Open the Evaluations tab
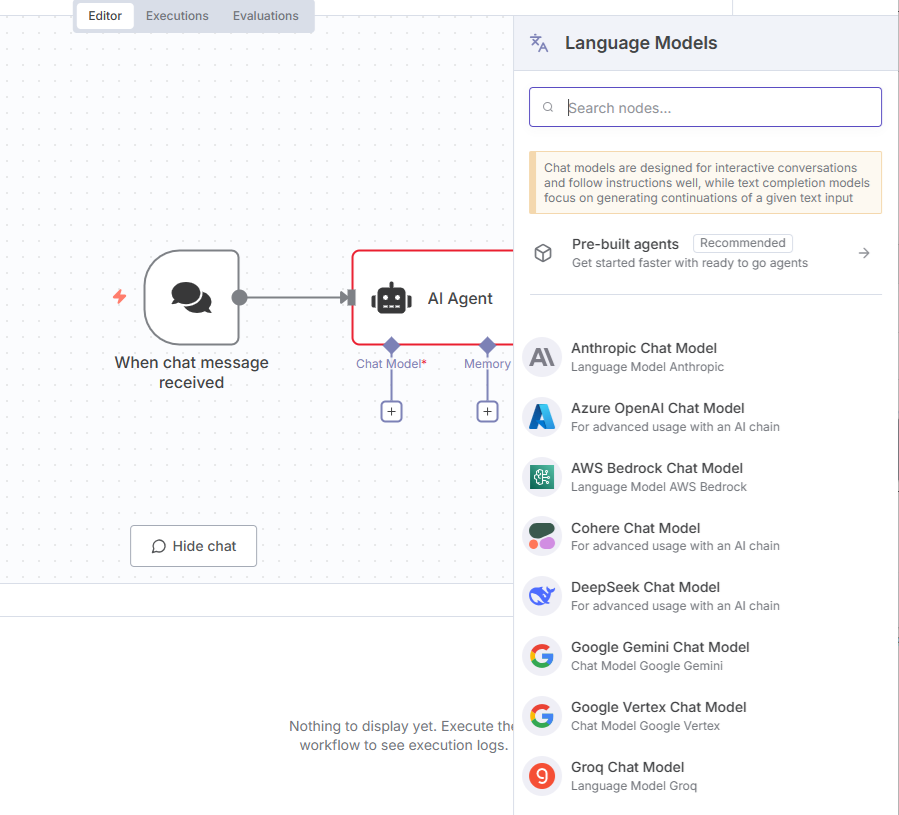The width and height of the screenshot is (899, 815). (265, 16)
